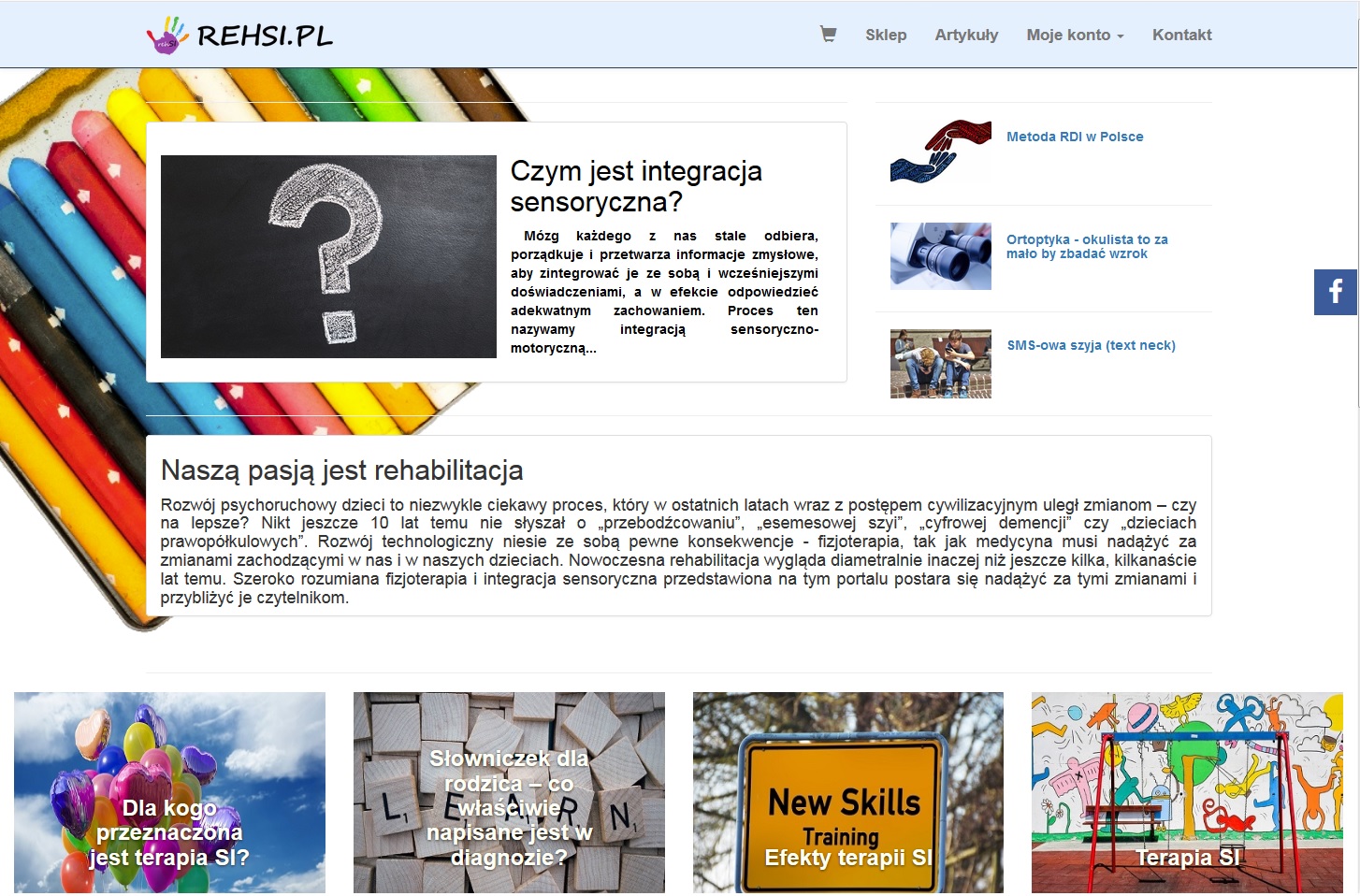
Task: Click the microscope Ortoptyka thumbnail
Action: click(941, 256)
